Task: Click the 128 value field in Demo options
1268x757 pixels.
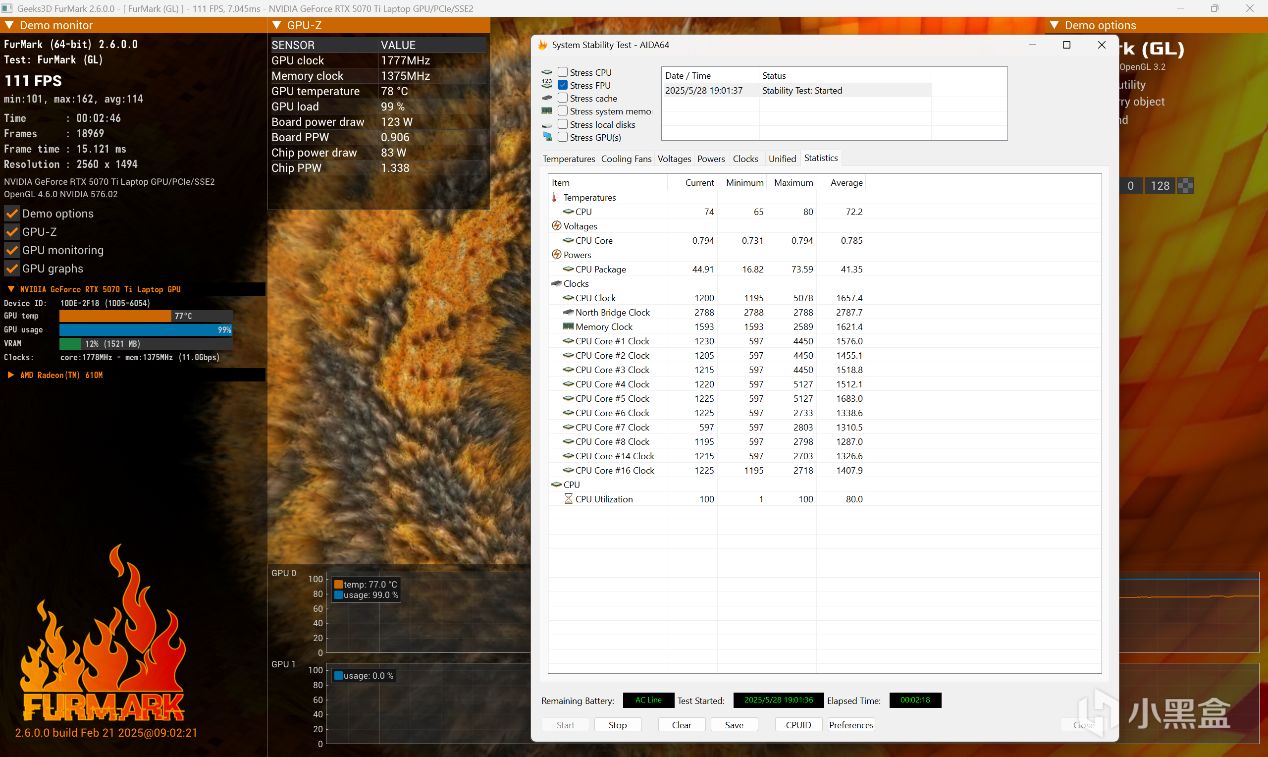Action: point(1160,185)
